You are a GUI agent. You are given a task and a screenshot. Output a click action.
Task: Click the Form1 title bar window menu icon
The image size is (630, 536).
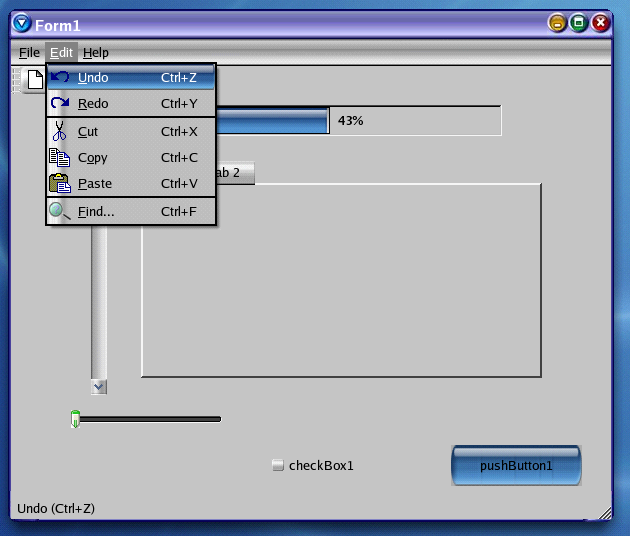tap(22, 23)
